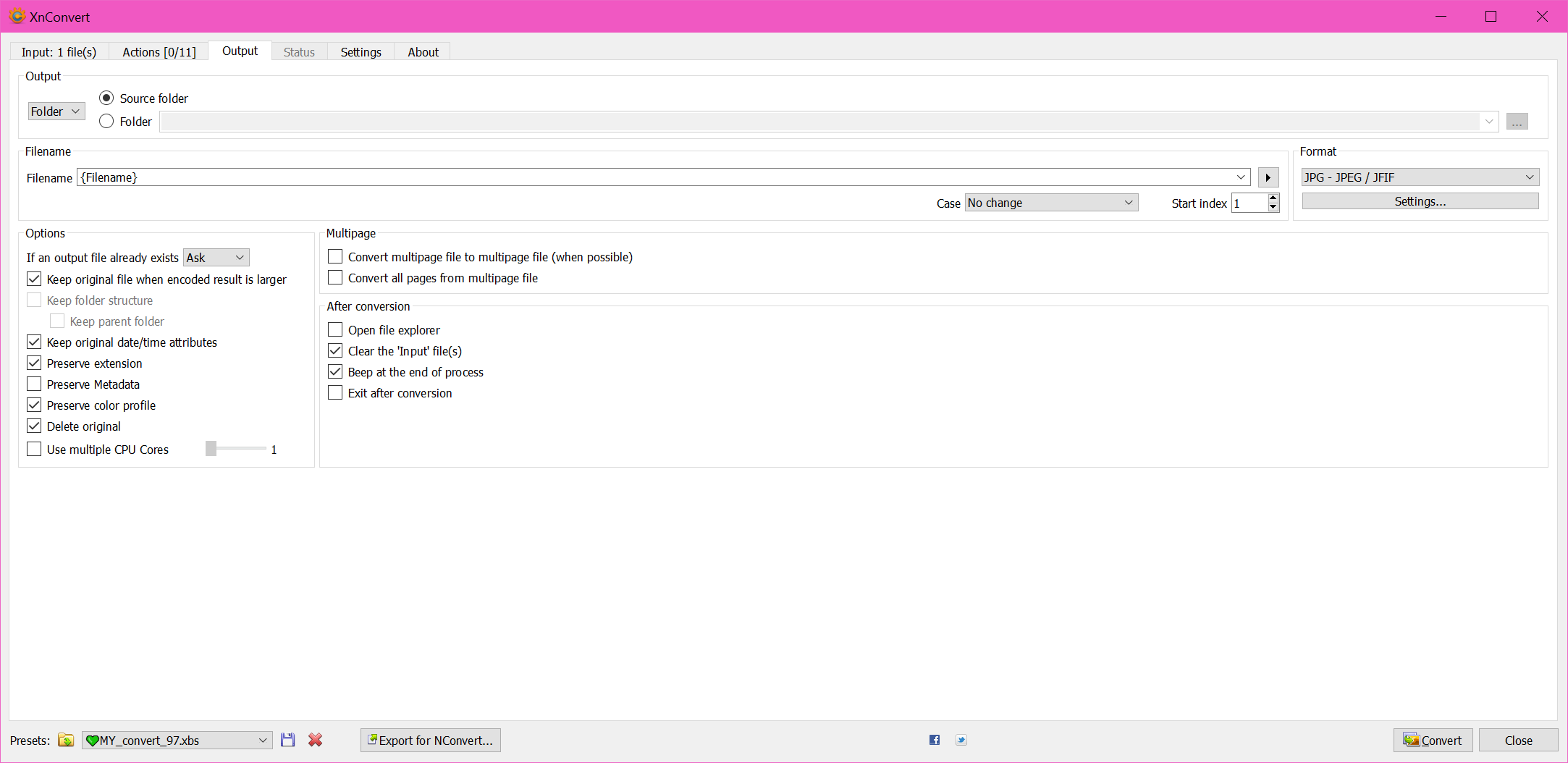Save the current preset with floppy icon
Image resolution: width=1568 pixels, height=763 pixels.
coord(288,740)
